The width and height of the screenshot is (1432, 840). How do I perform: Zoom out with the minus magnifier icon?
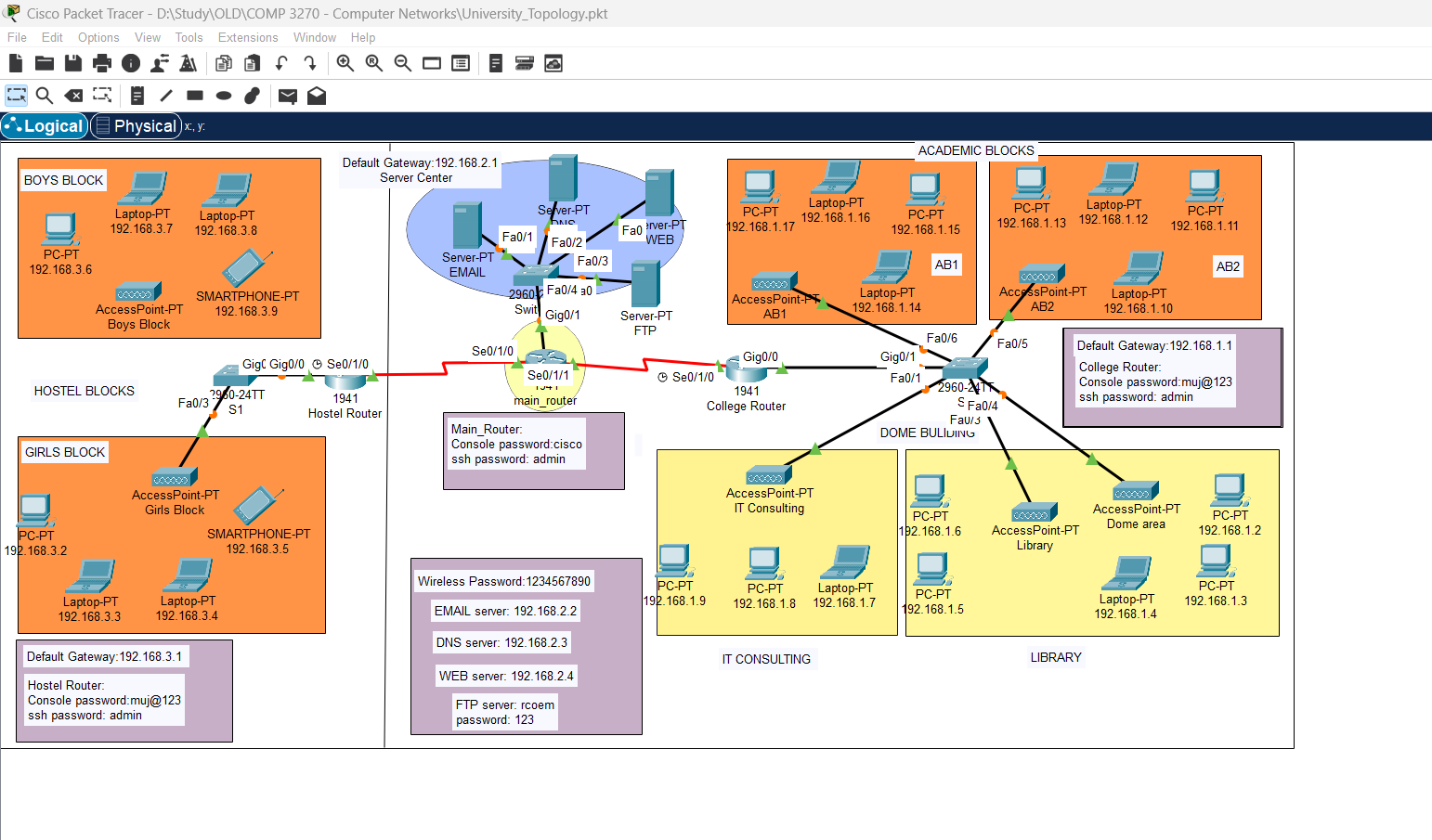[x=403, y=63]
